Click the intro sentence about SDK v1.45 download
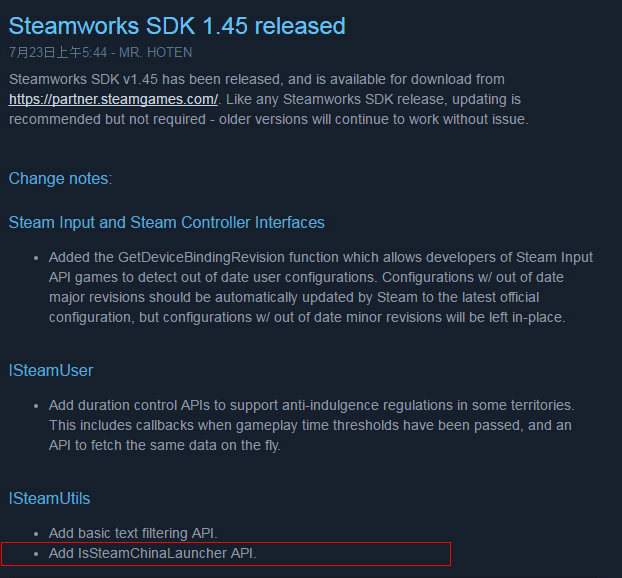 coord(257,79)
